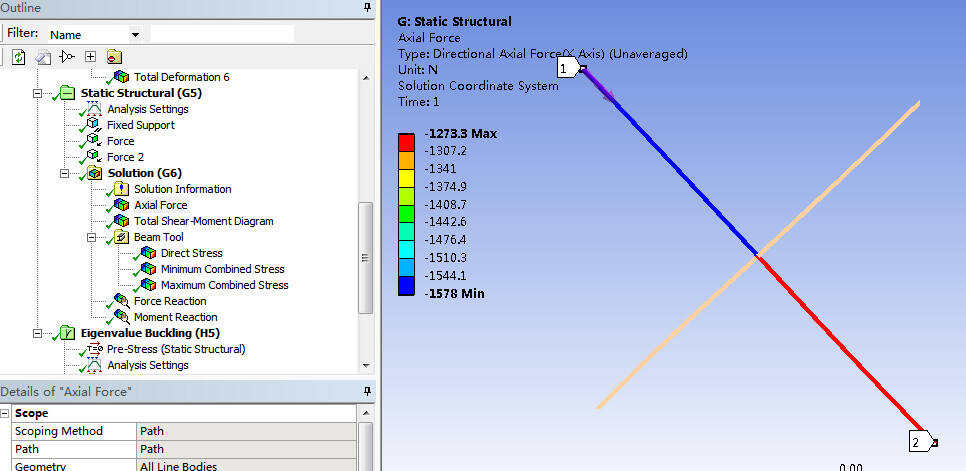Click the folder icon in Outline toolbar
Image resolution: width=966 pixels, height=471 pixels.
pos(114,57)
